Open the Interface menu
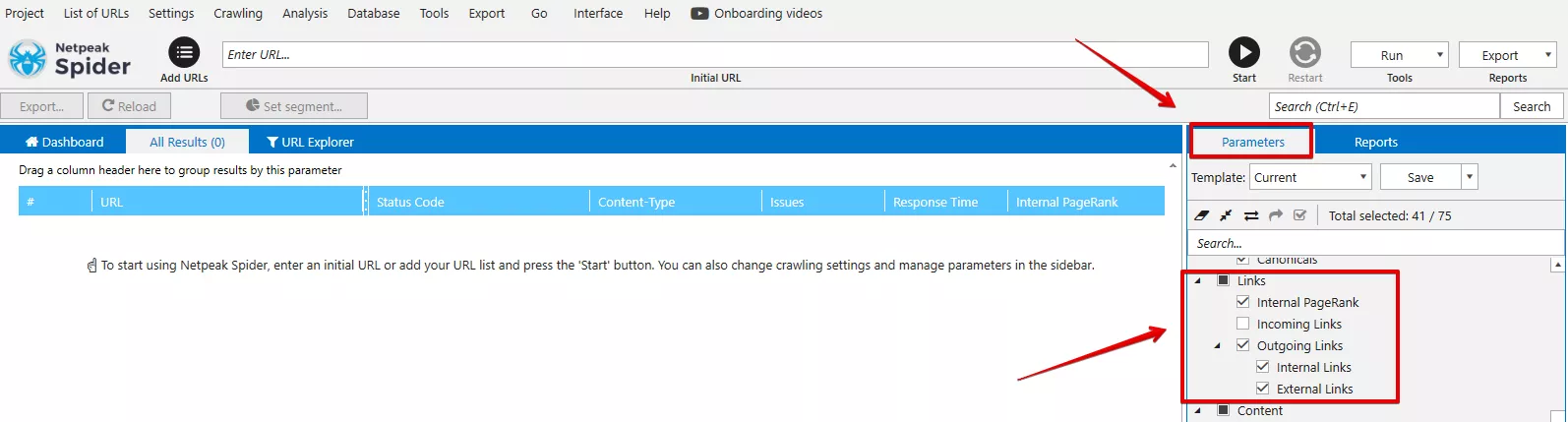The height and width of the screenshot is (422, 1568). [598, 13]
